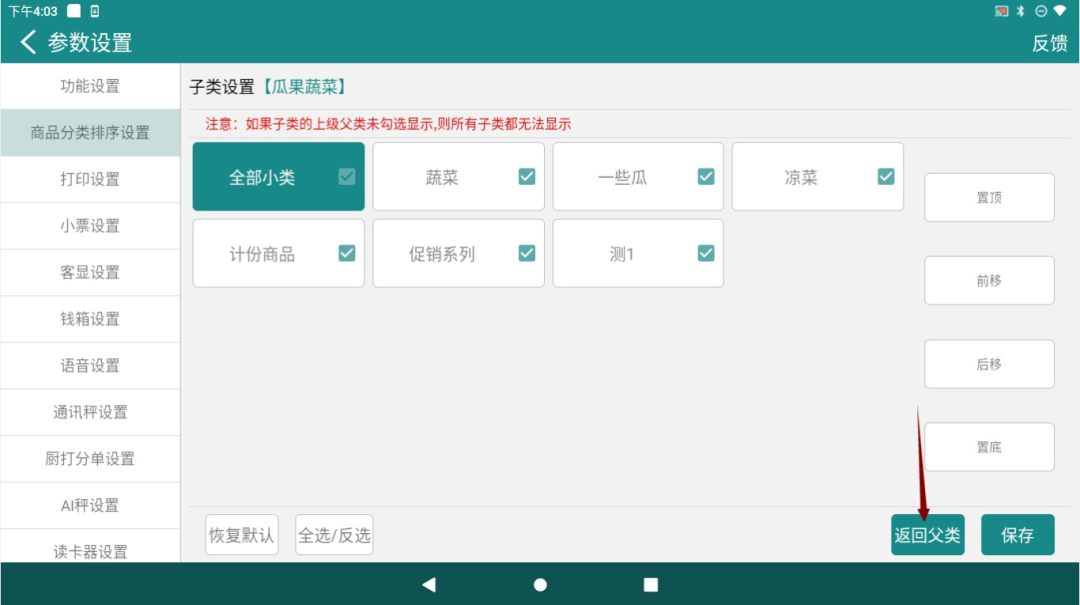1080x605 pixels.
Task: Tap the Wi-Fi icon in status bar
Action: 1059,11
